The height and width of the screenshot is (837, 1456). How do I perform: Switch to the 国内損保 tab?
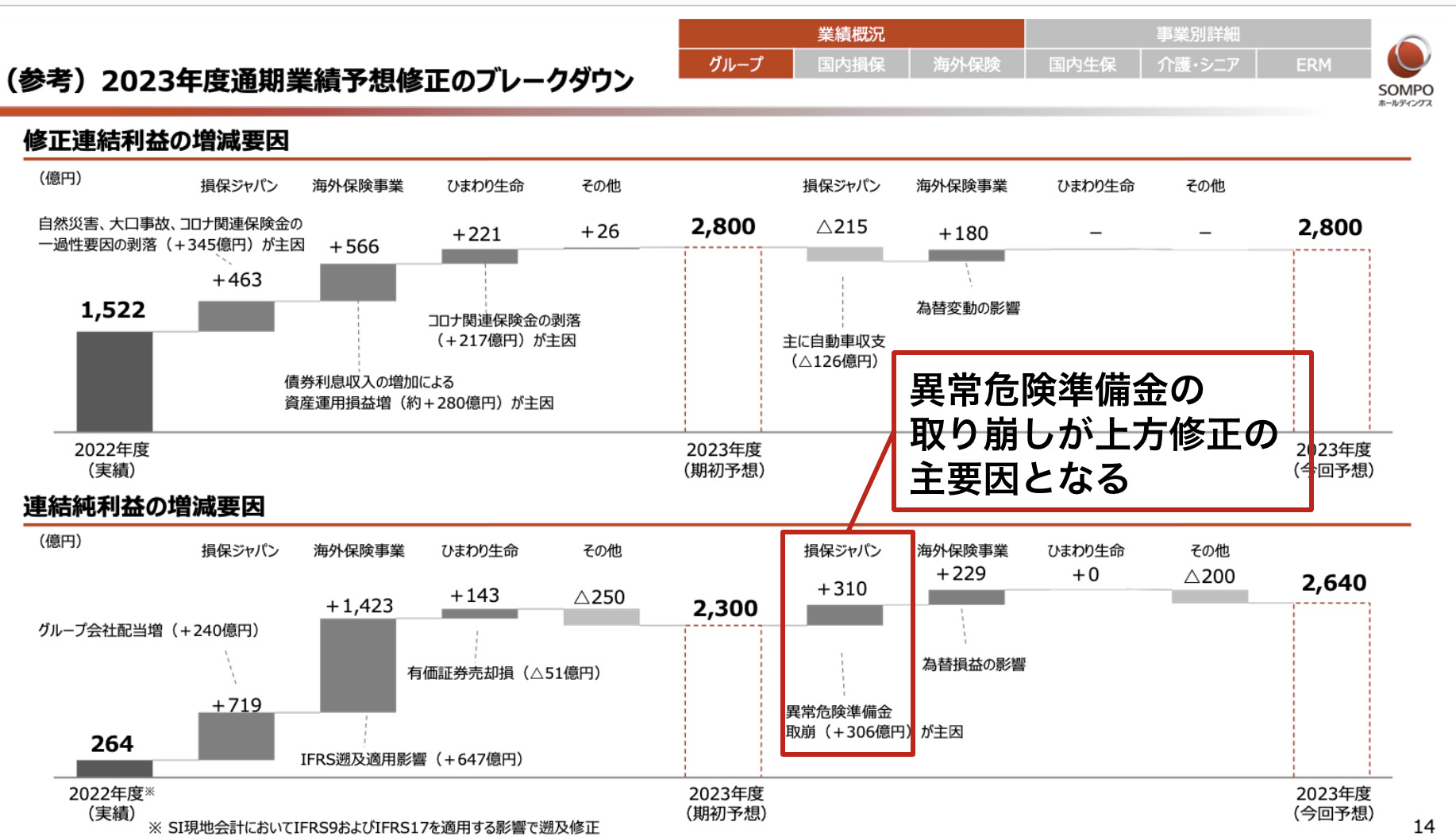[x=851, y=64]
